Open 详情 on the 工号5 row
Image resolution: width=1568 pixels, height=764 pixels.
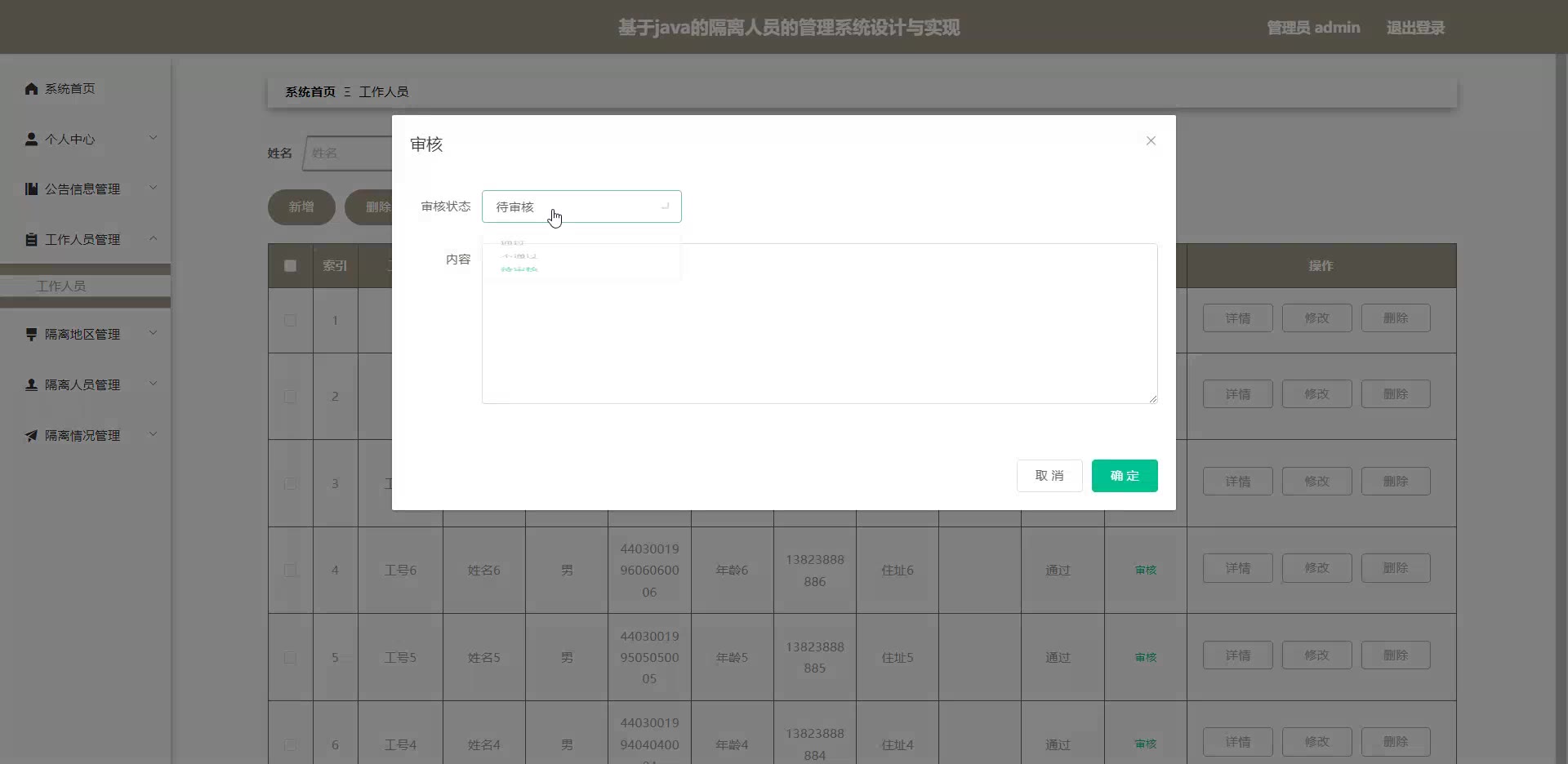(1238, 655)
